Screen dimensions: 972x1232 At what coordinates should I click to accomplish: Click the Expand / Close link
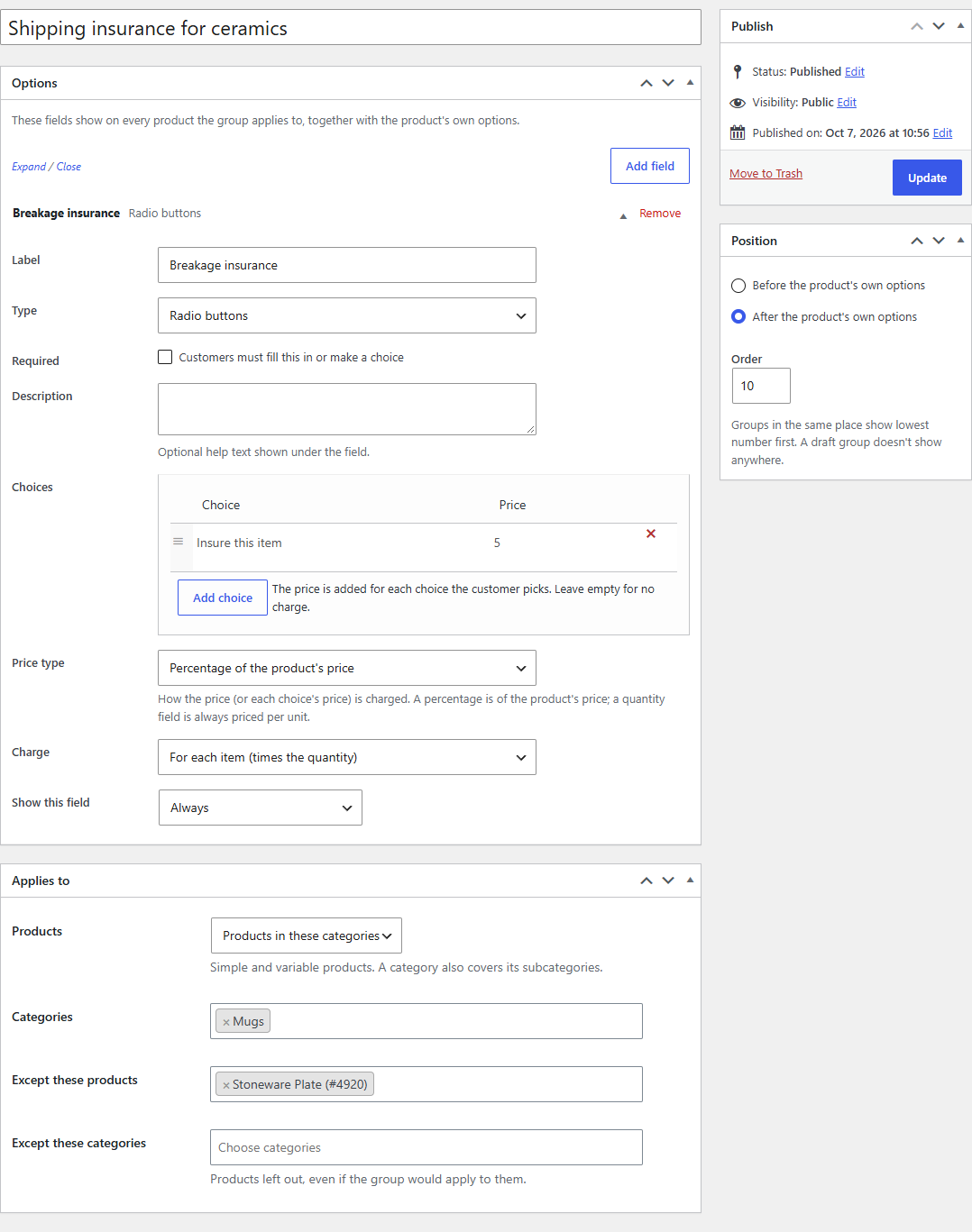[46, 167]
